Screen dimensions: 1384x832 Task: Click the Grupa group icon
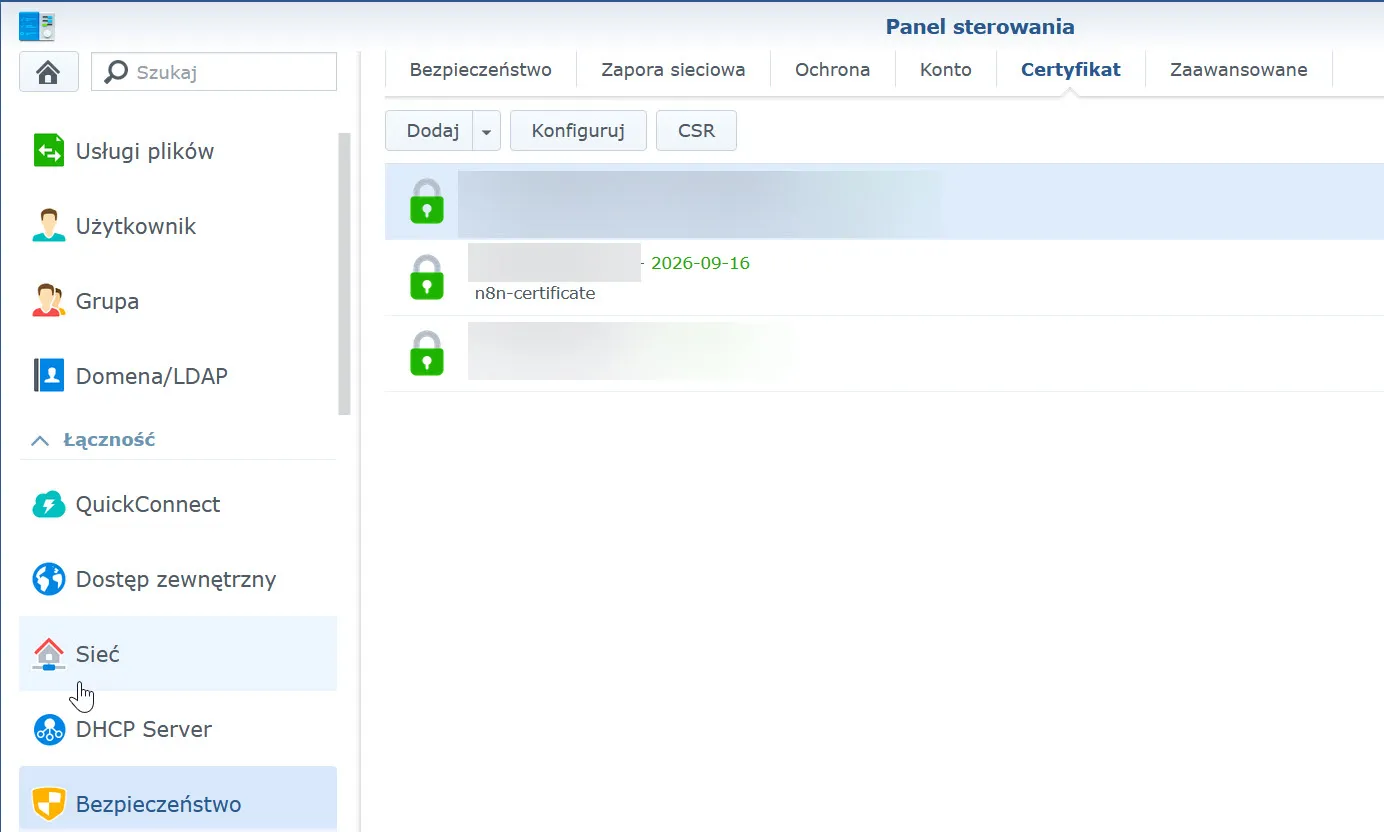click(x=48, y=301)
